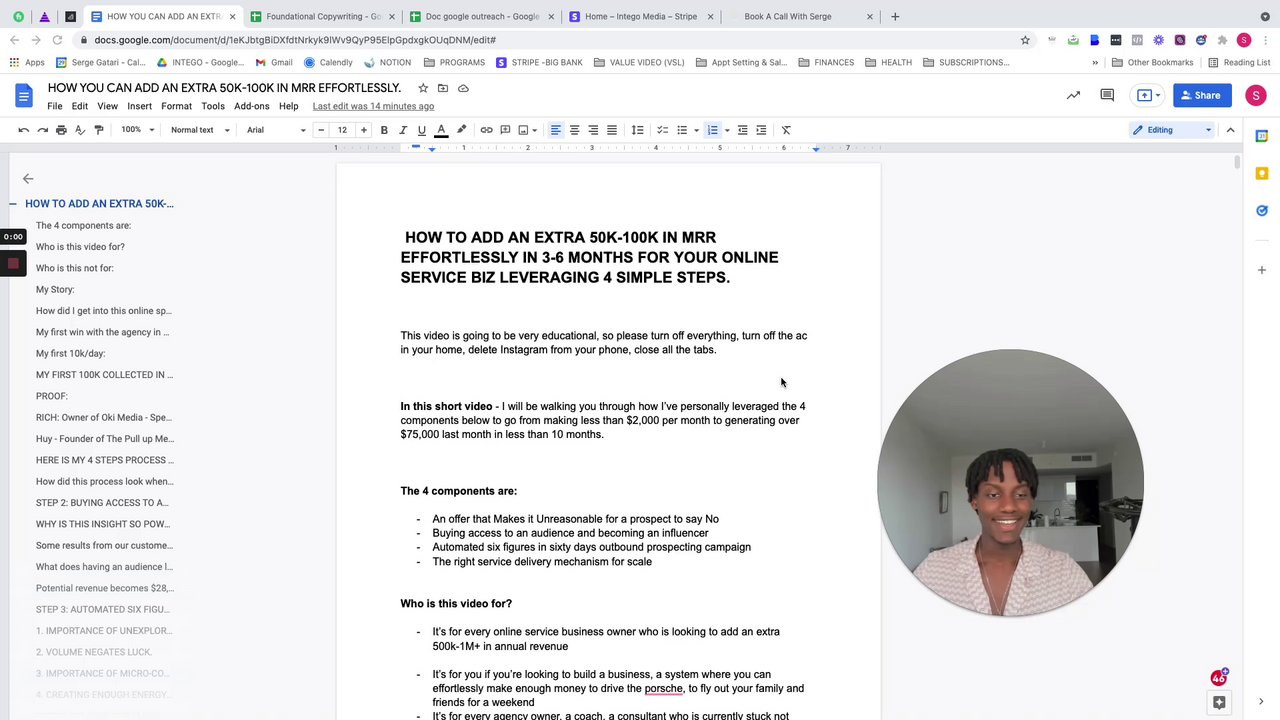
Task: Open the Format menu
Action: (x=176, y=106)
